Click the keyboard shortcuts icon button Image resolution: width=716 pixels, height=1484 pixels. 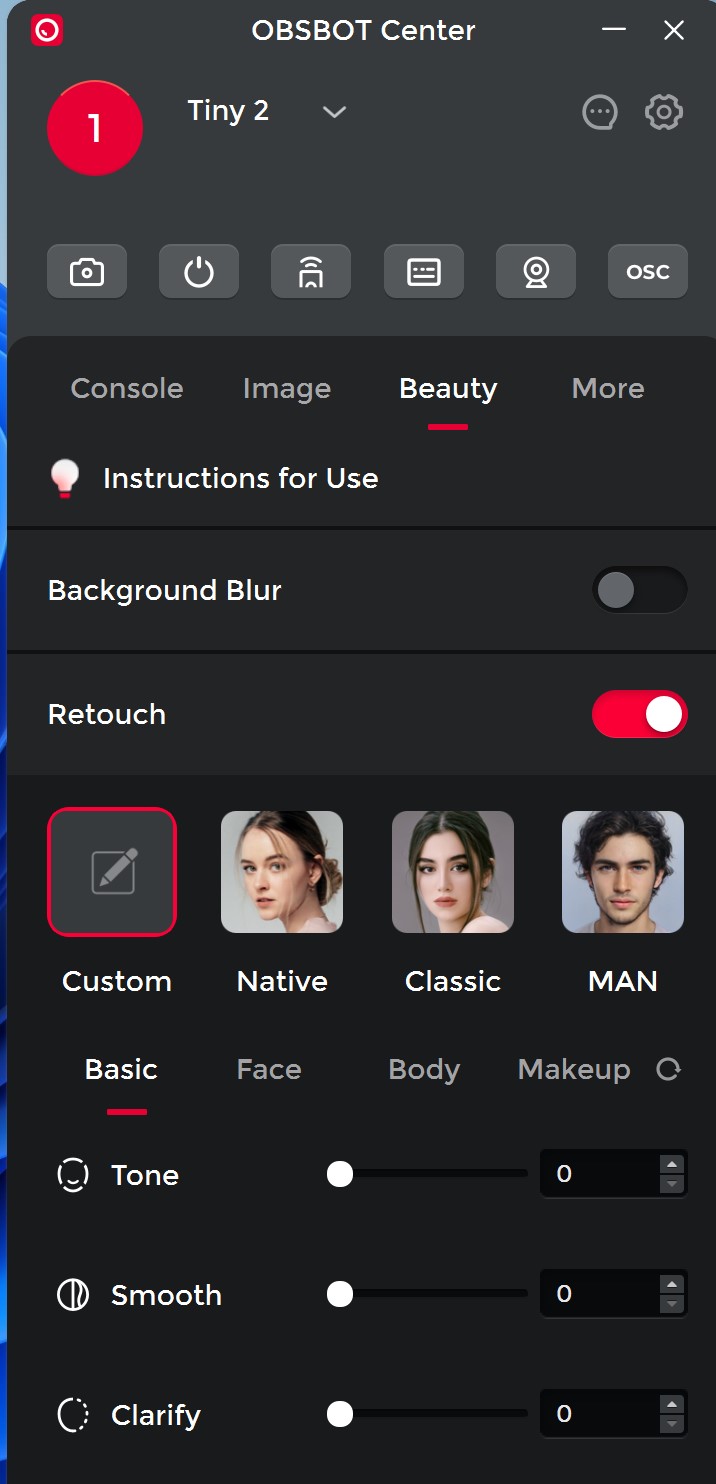pos(424,271)
